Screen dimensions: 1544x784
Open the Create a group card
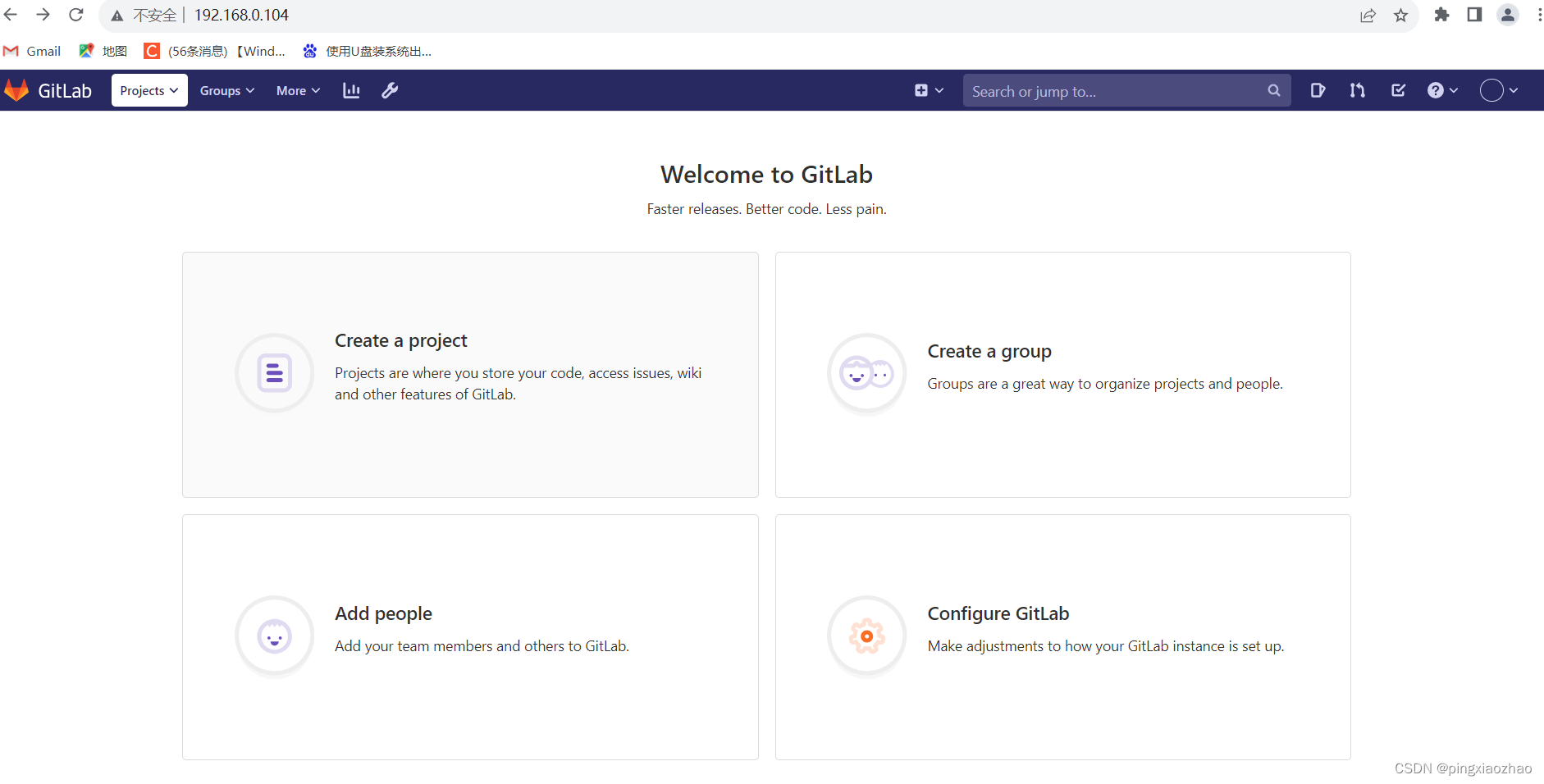pos(1063,375)
